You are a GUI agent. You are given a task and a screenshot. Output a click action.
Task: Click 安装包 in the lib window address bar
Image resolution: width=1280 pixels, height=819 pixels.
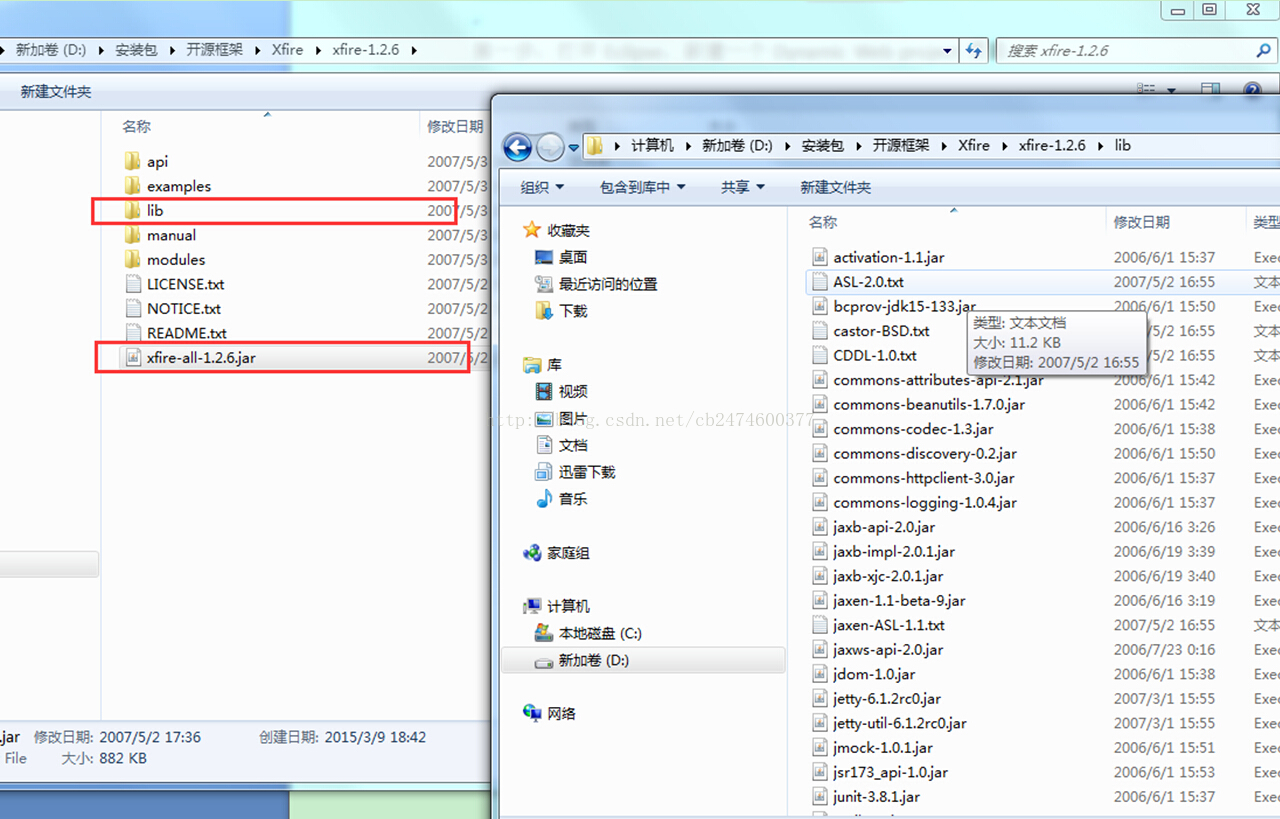(x=823, y=146)
